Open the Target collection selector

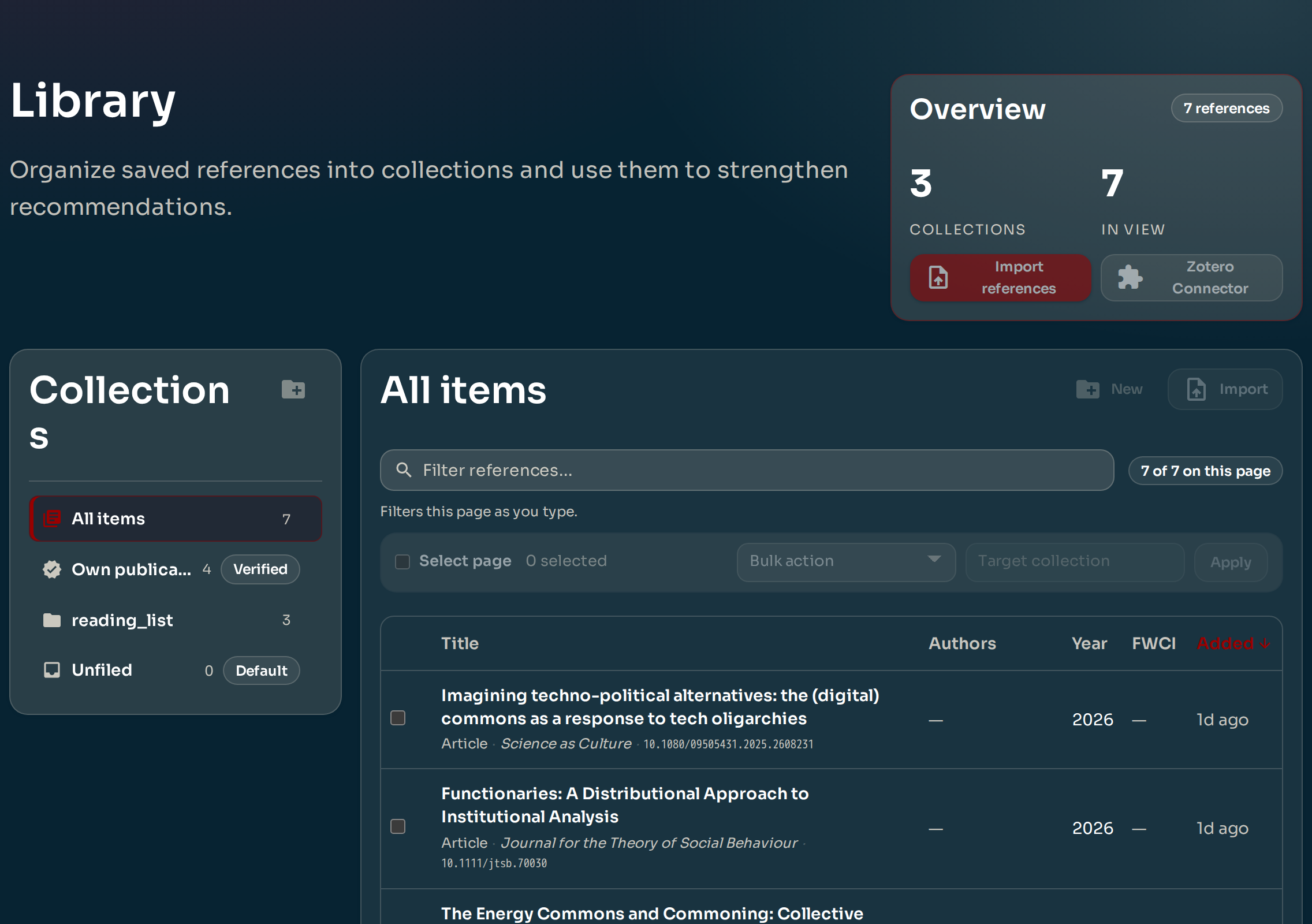coord(1074,561)
